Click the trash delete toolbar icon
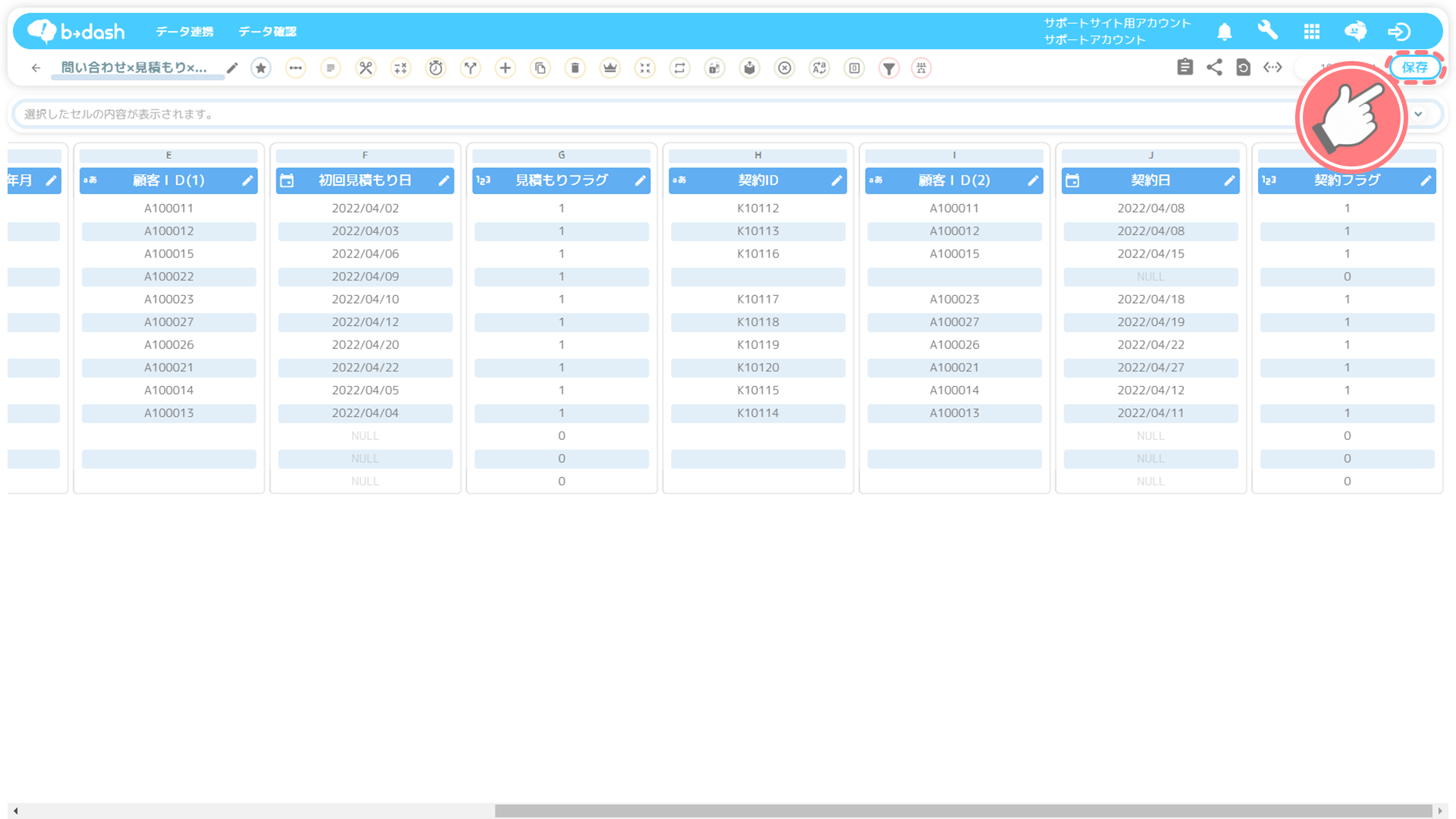 coord(575,69)
